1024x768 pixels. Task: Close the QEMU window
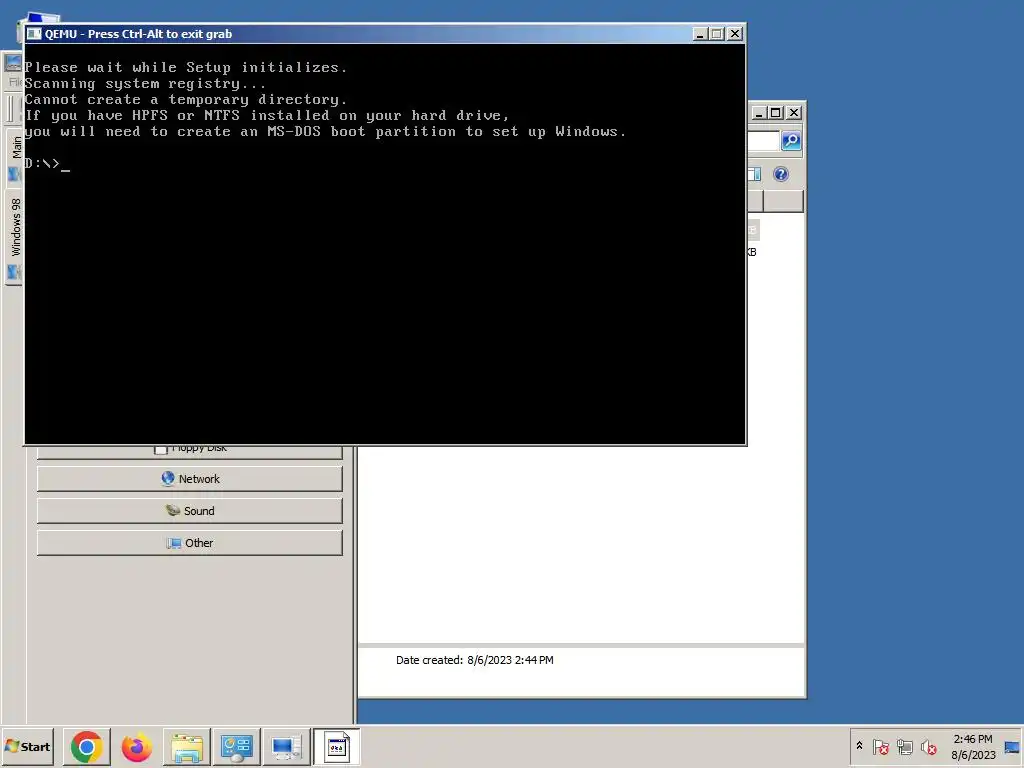[x=735, y=34]
